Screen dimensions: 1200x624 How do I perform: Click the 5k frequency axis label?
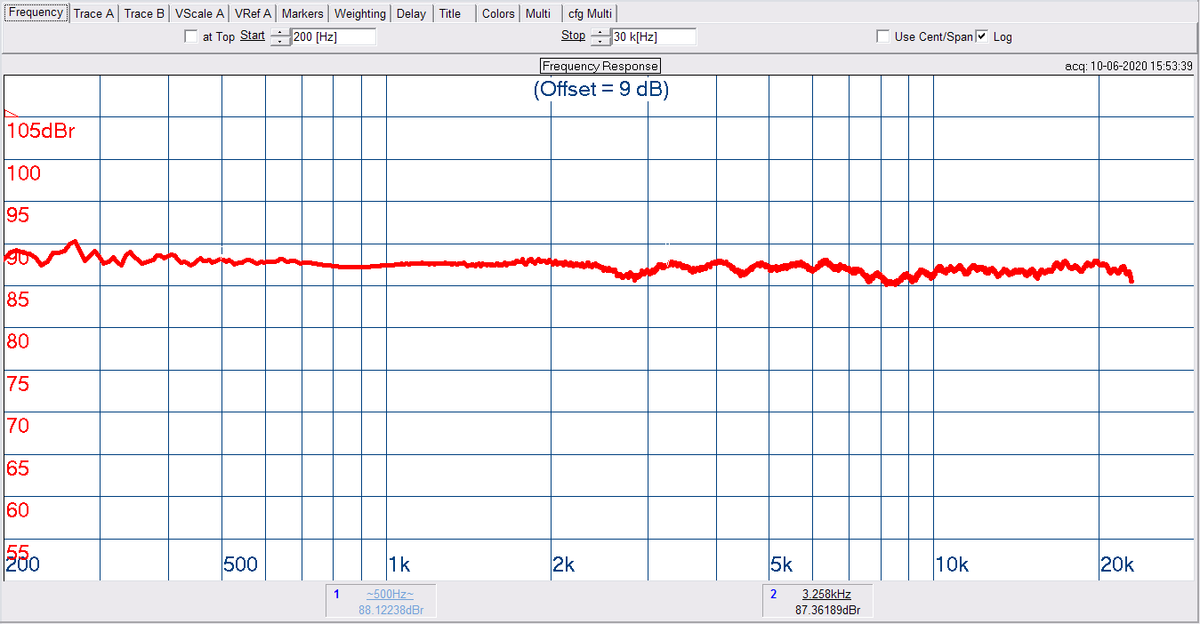pos(782,564)
